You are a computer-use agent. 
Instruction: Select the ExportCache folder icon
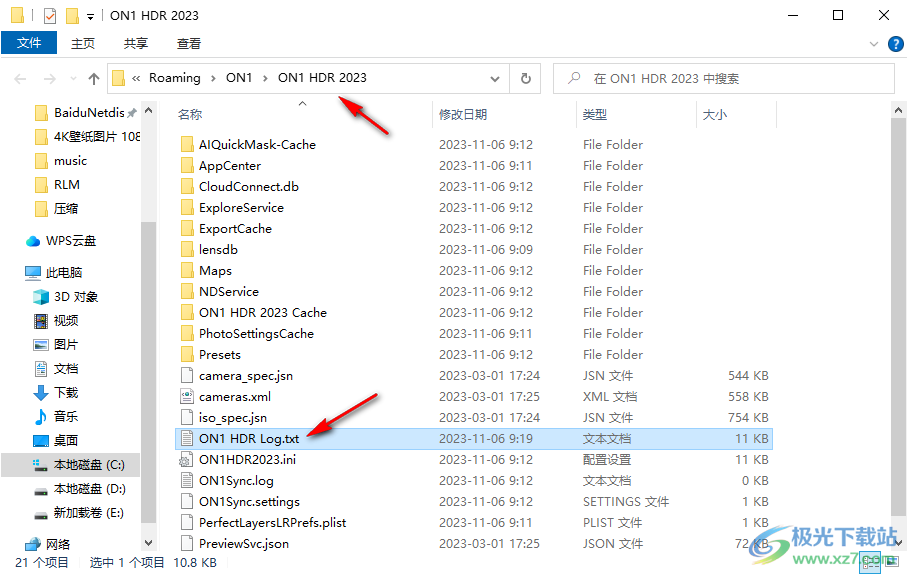[x=186, y=229]
